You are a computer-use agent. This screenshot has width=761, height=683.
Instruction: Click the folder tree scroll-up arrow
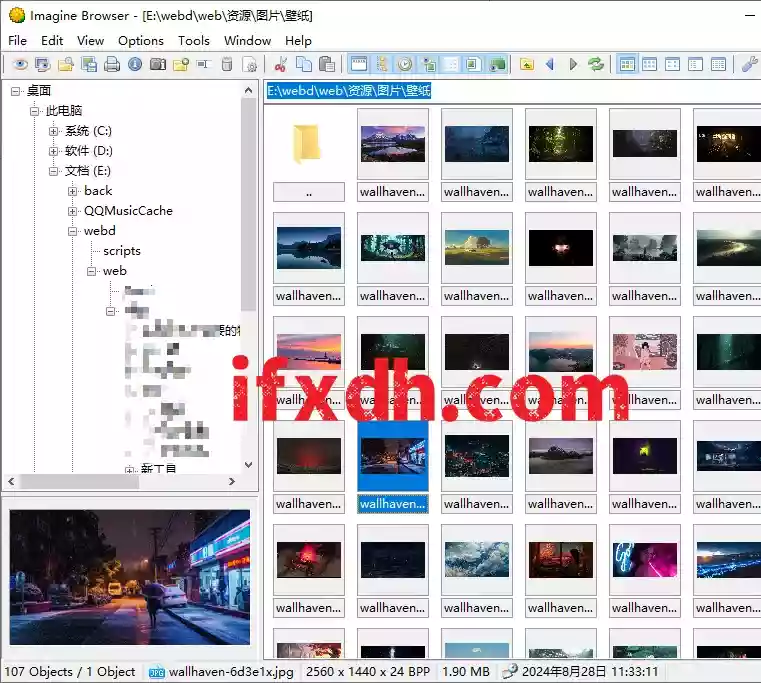(x=248, y=90)
